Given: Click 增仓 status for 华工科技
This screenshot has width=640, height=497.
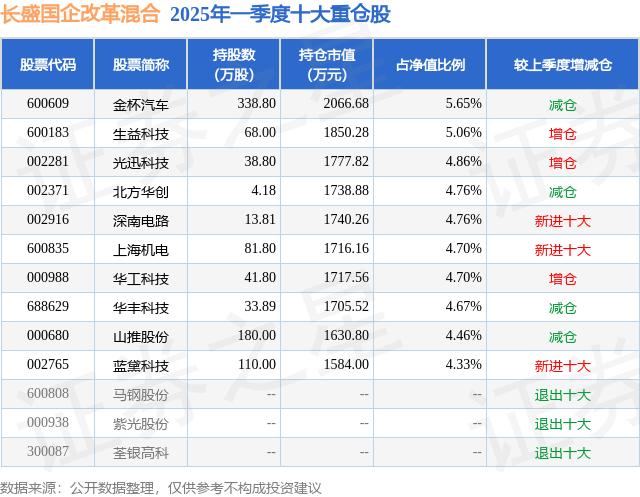Looking at the screenshot, I should (x=563, y=279).
